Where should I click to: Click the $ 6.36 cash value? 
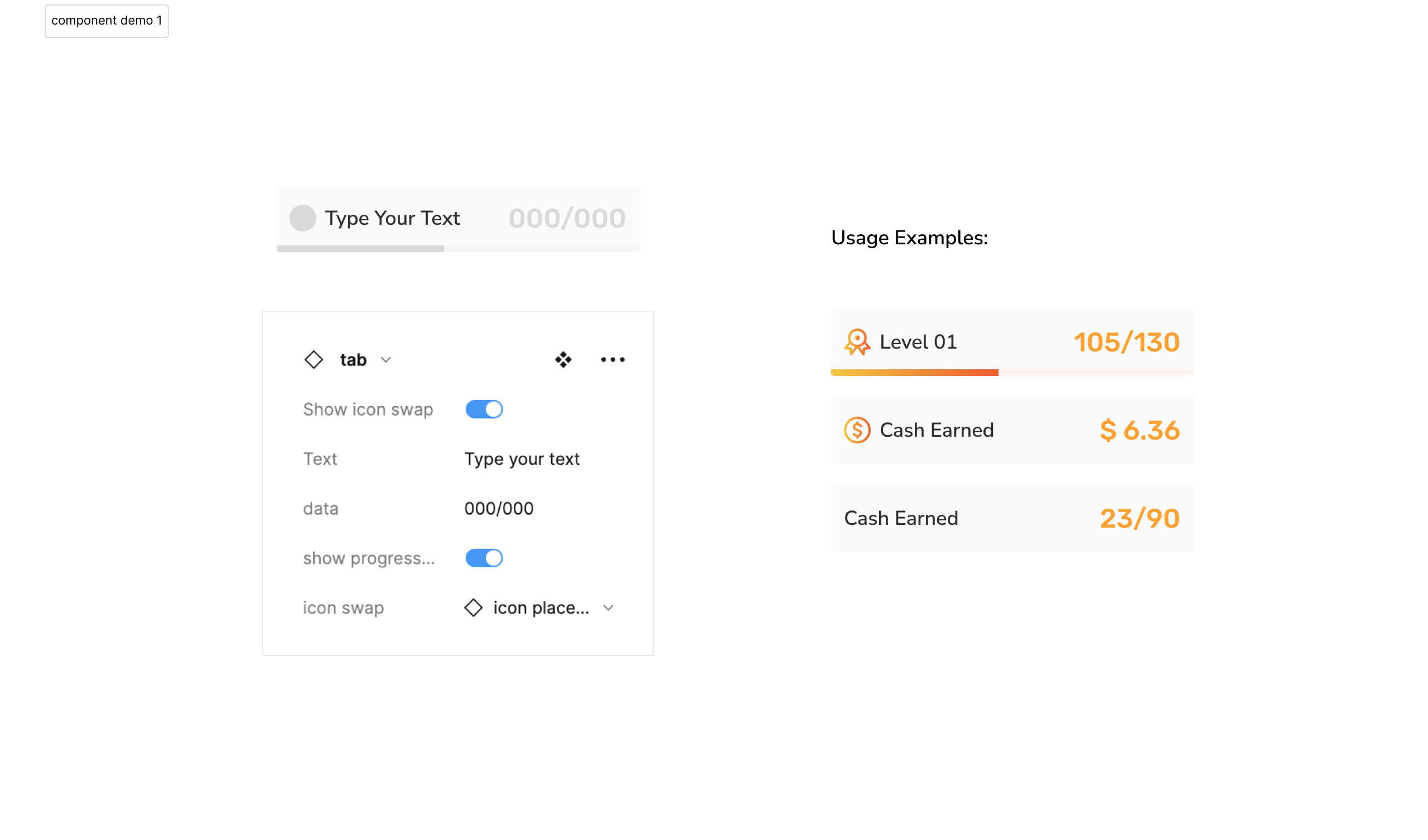(1140, 430)
